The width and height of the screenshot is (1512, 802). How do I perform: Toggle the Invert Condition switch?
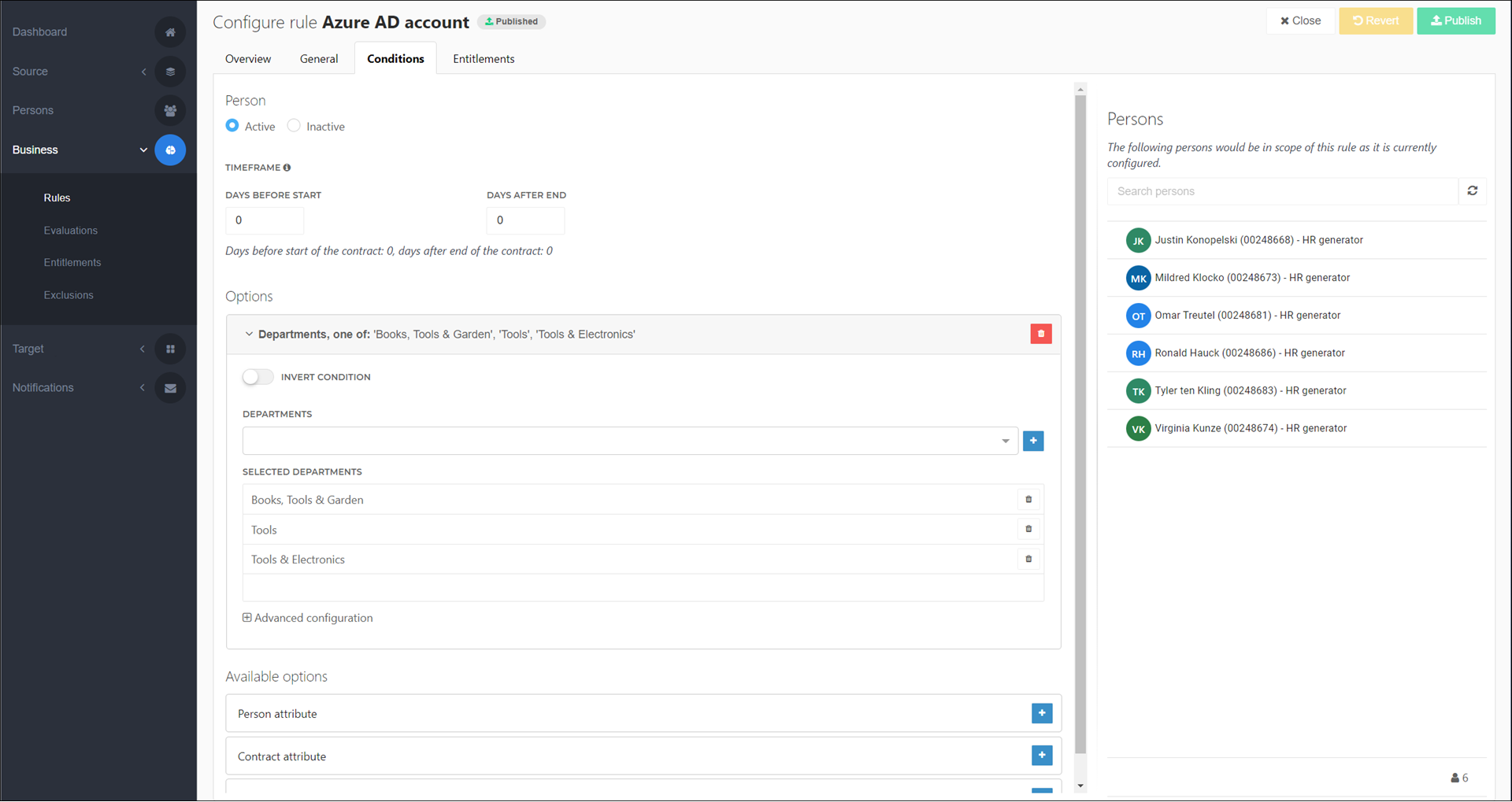[258, 377]
